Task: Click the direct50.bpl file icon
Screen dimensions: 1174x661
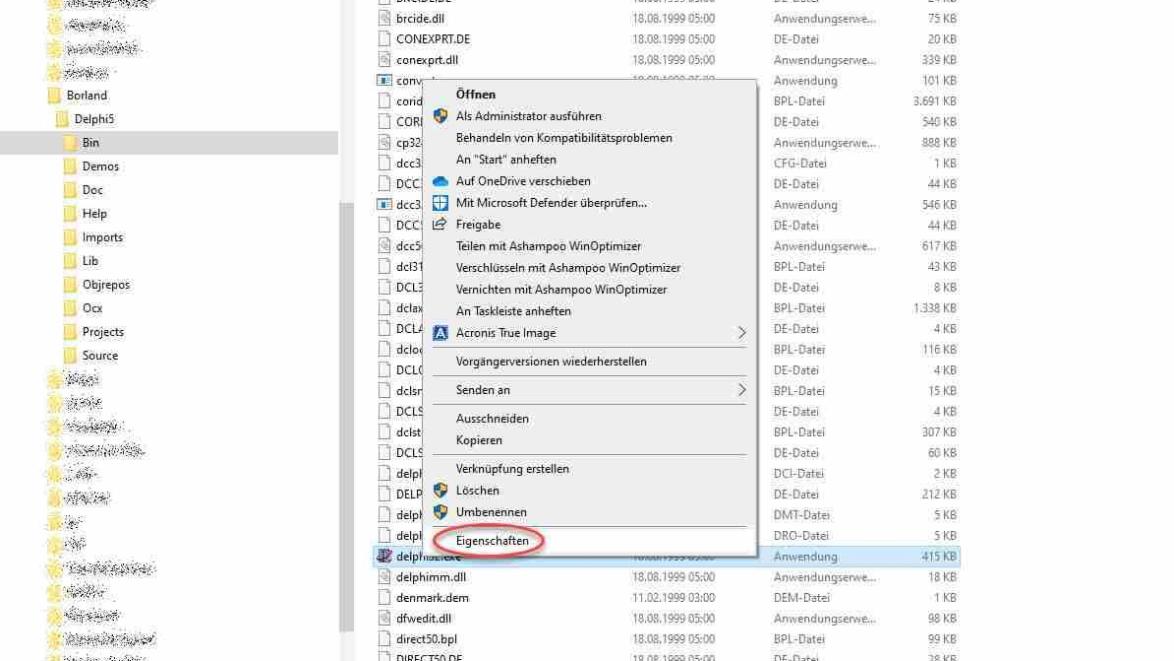Action: click(x=384, y=639)
